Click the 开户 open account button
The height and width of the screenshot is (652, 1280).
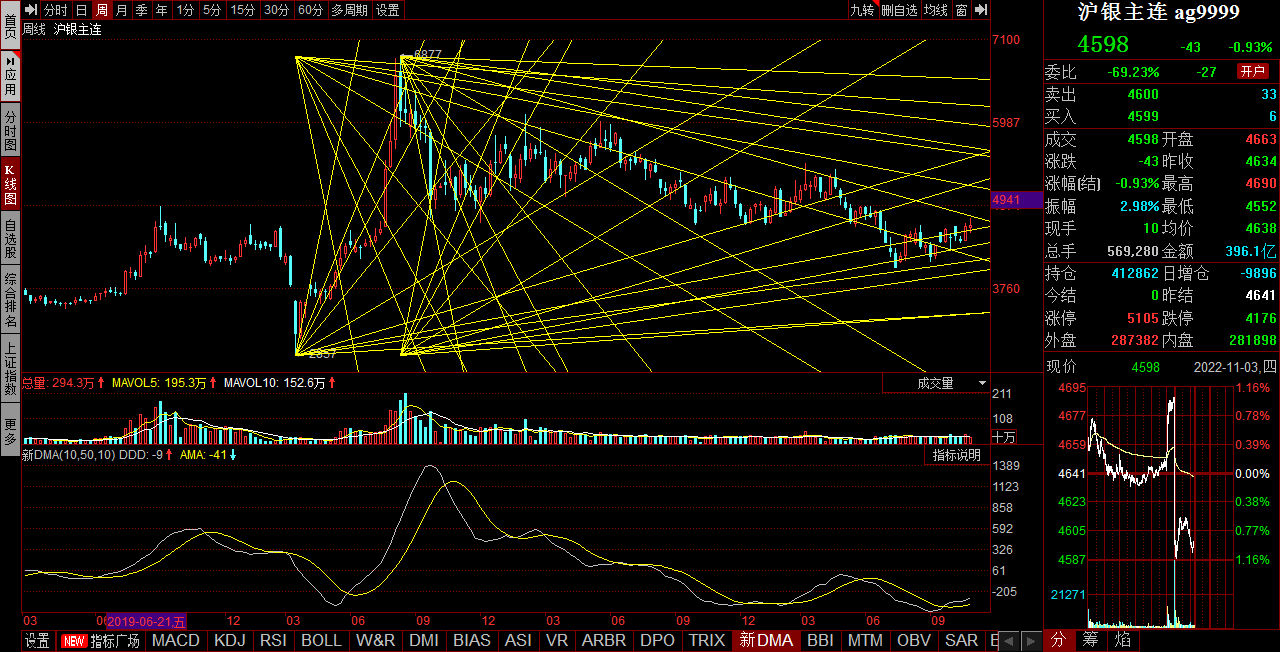pos(1253,72)
